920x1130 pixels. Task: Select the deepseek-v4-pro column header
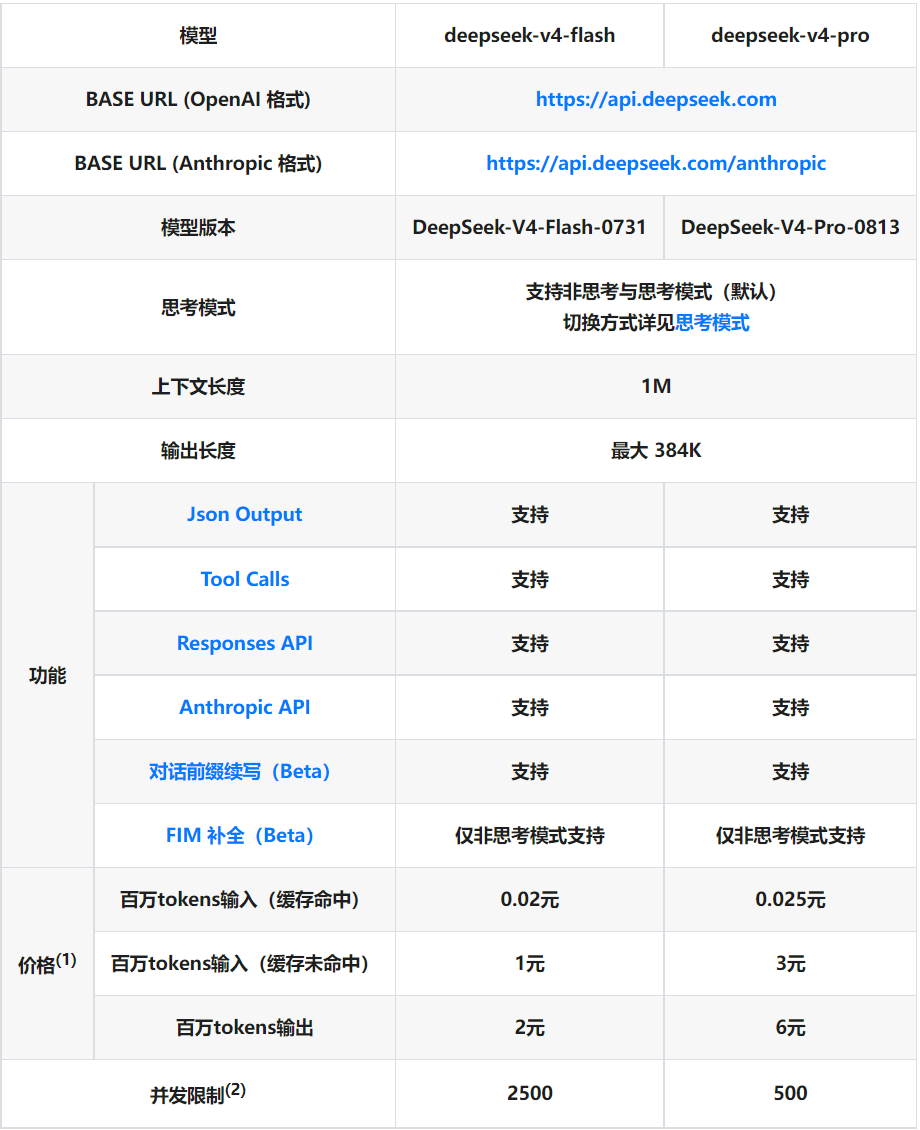pyautogui.click(x=790, y=35)
